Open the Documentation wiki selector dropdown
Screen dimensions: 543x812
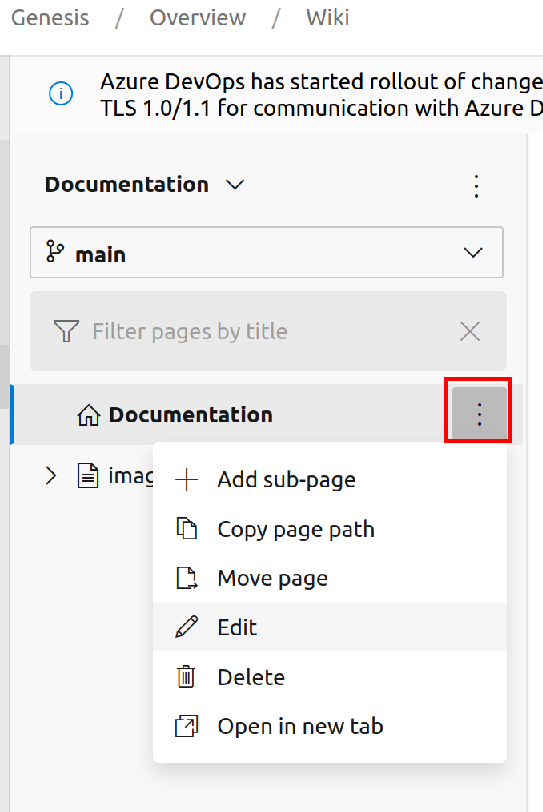[x=144, y=185]
